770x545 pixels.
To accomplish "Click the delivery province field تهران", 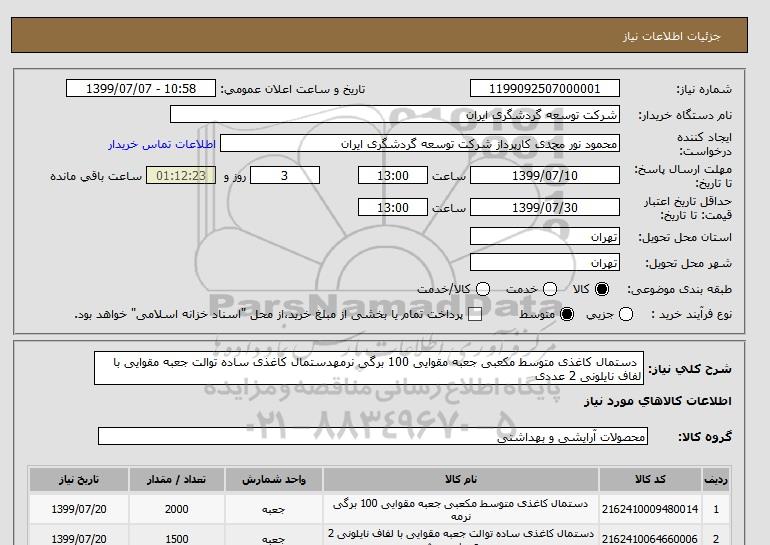I will click(x=545, y=236).
